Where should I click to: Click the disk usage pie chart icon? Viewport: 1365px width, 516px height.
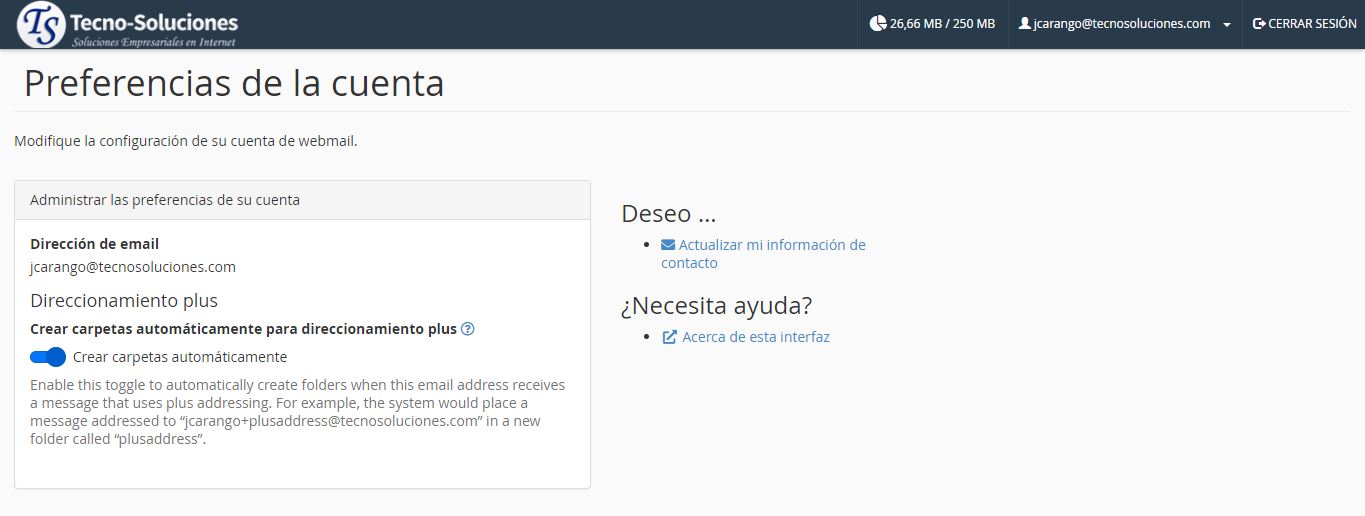pos(877,24)
